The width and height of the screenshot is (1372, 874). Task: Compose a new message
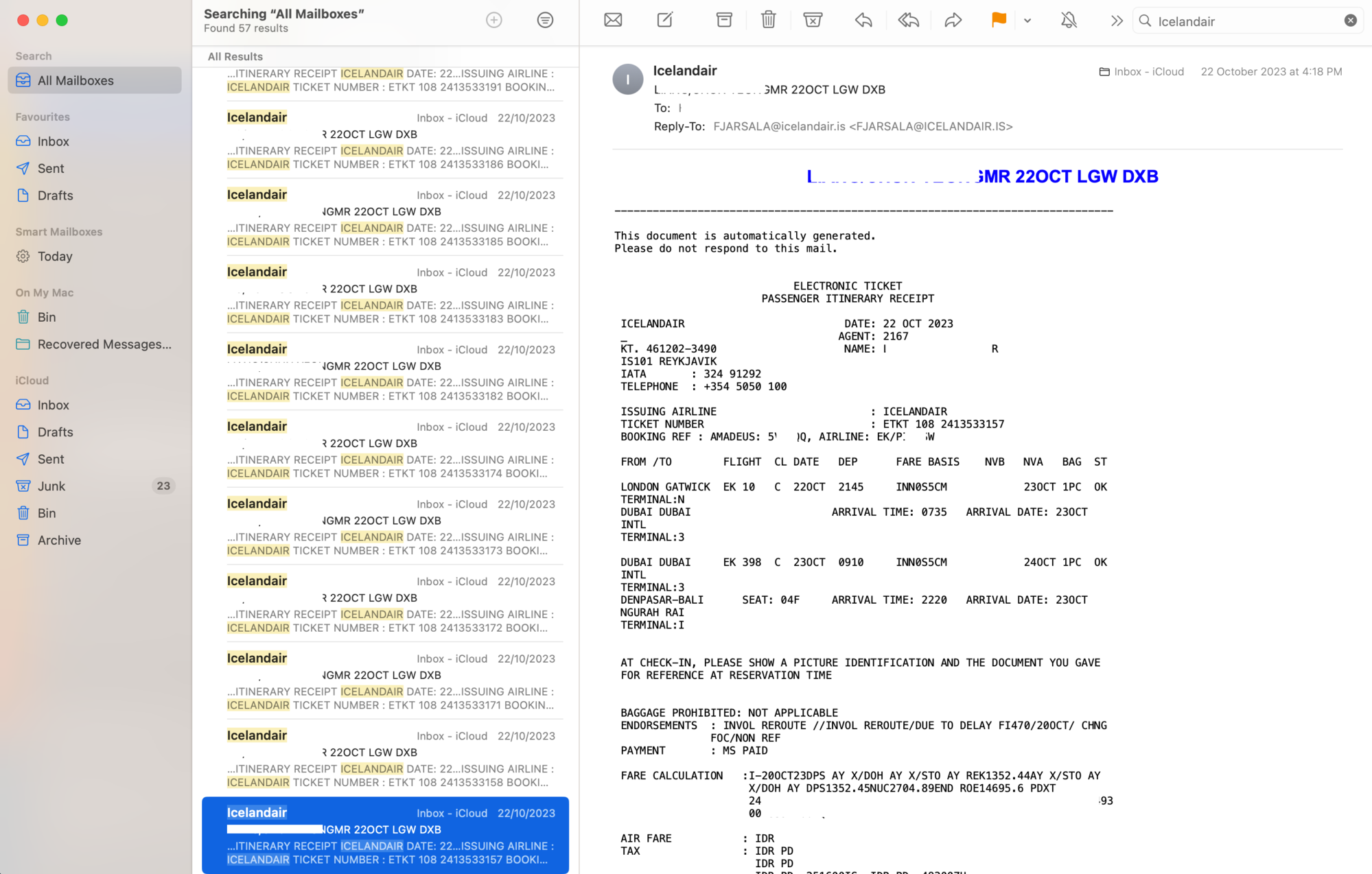665,20
